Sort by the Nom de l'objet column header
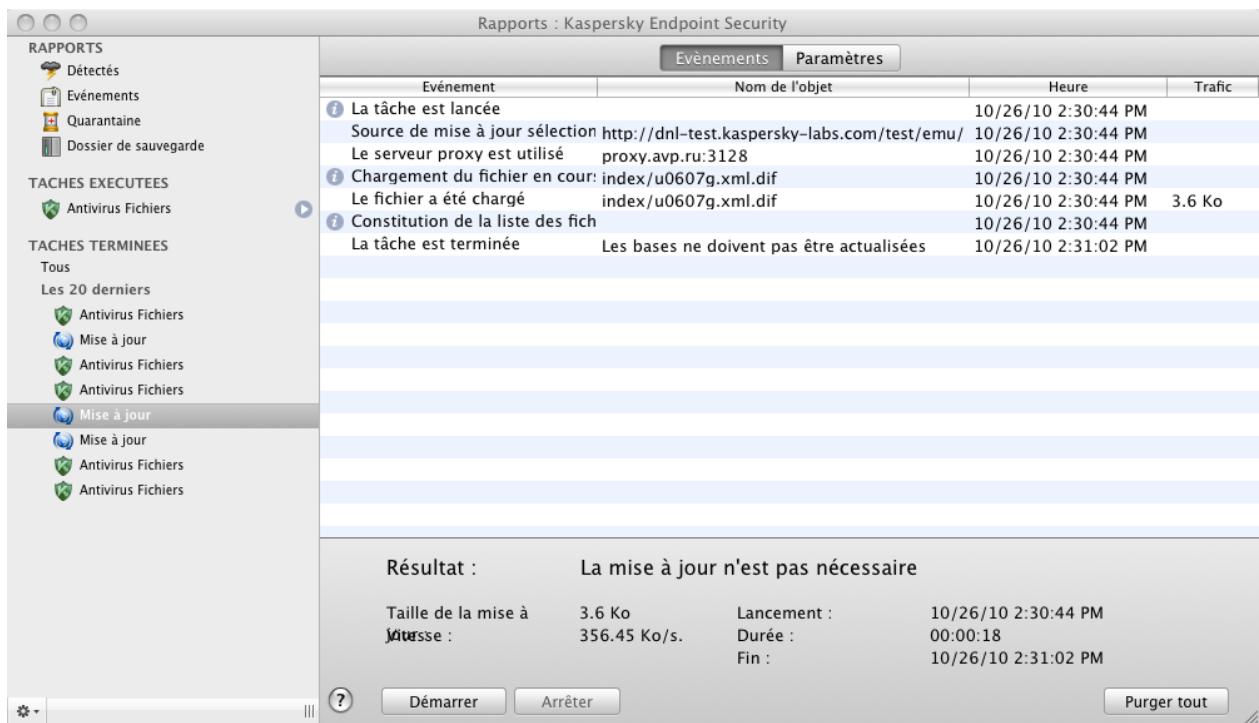The width and height of the screenshot is (1259, 723). [x=783, y=87]
